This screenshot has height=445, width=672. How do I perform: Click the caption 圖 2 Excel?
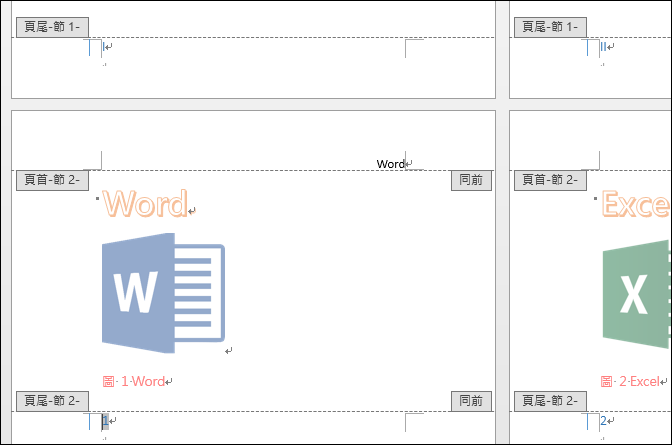click(630, 381)
